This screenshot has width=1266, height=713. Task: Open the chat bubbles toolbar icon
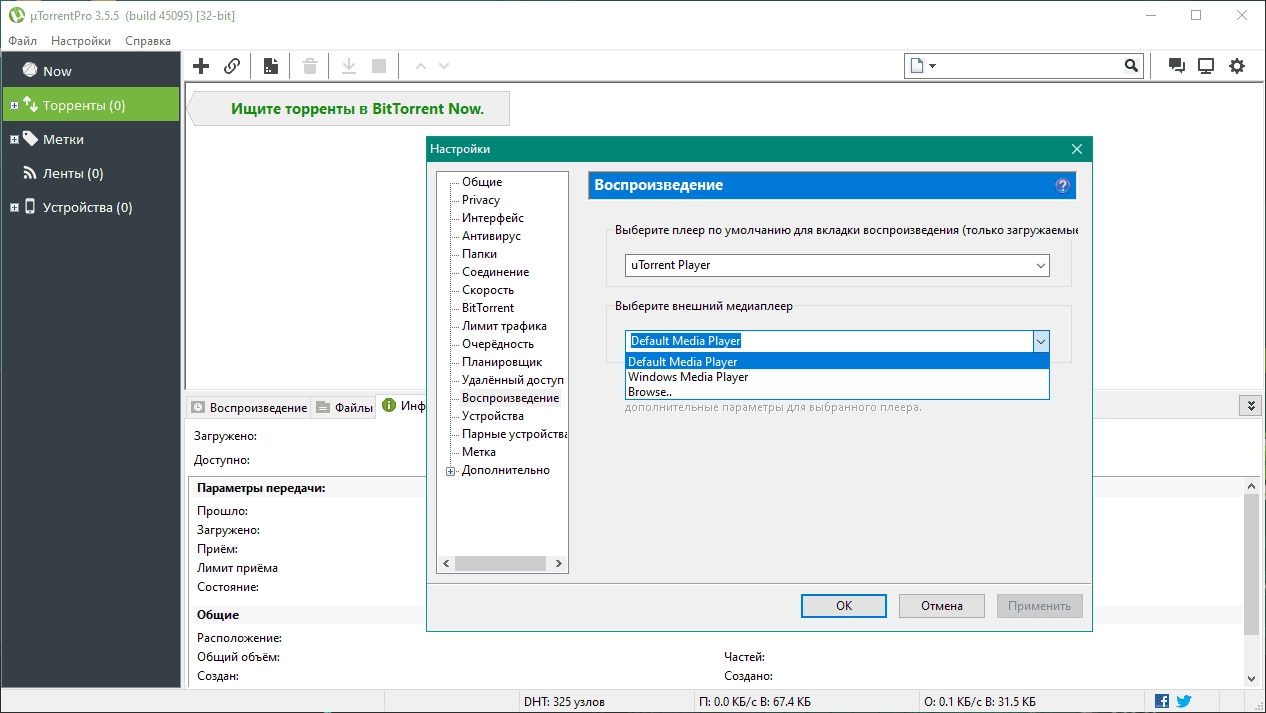(x=1177, y=66)
